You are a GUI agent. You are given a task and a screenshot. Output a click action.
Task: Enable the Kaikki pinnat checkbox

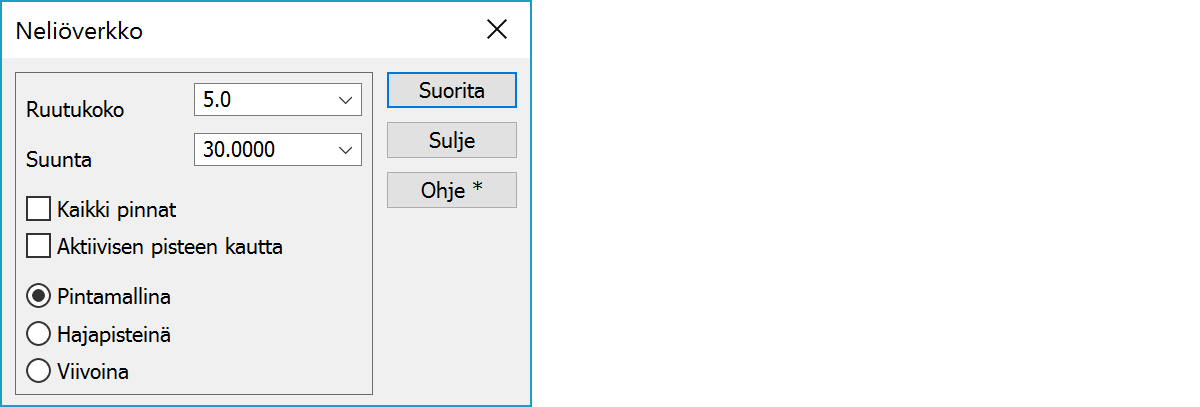point(39,209)
